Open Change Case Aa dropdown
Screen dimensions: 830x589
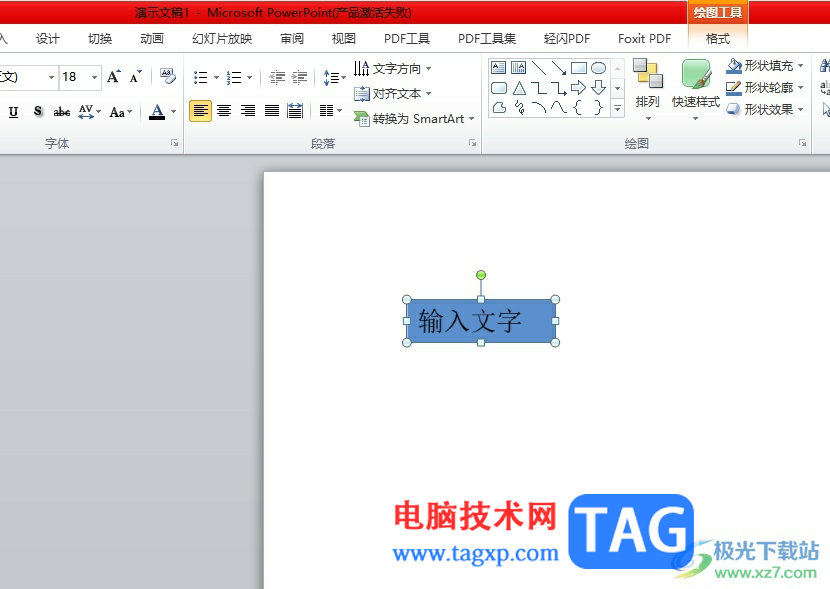coord(120,112)
